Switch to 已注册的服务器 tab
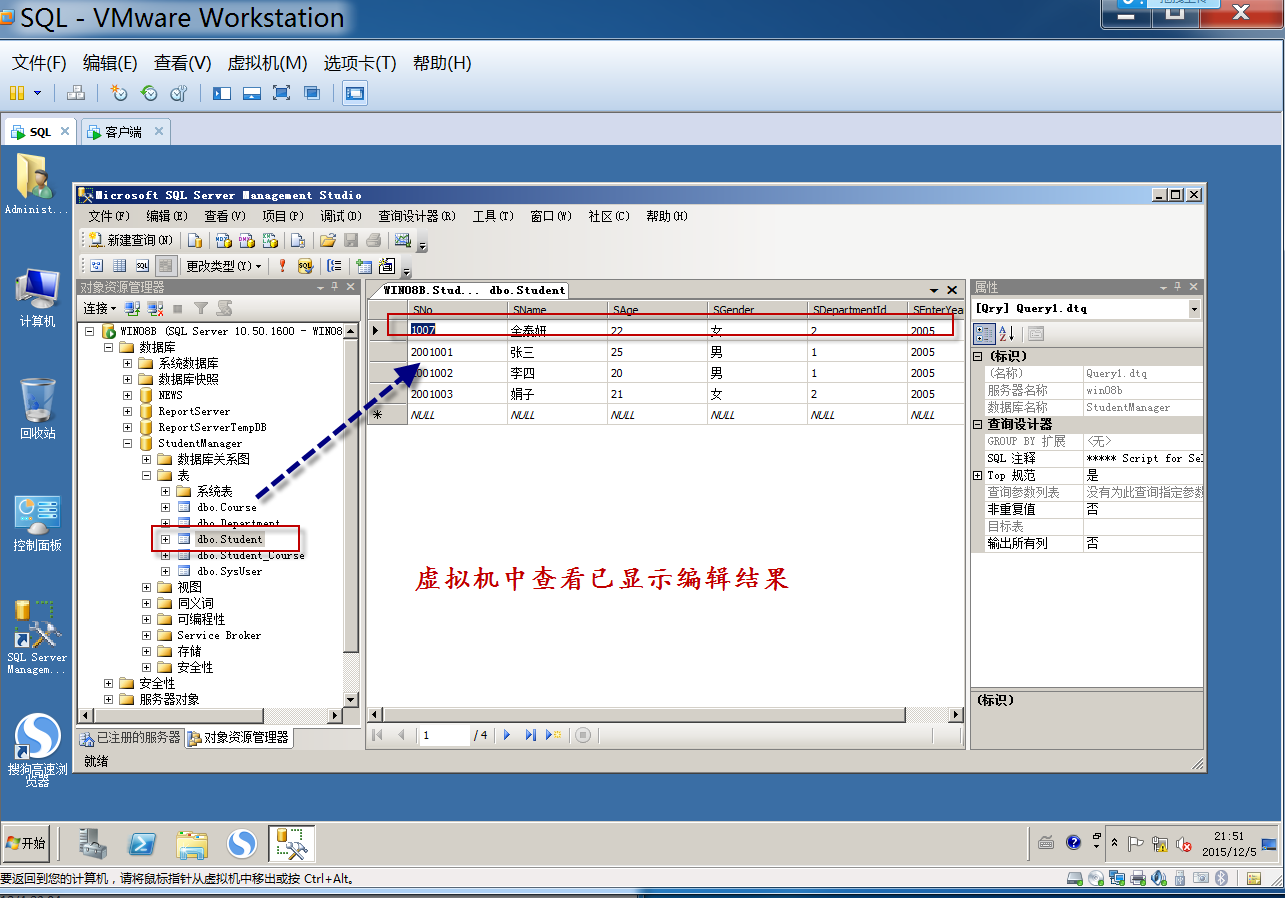 point(131,738)
